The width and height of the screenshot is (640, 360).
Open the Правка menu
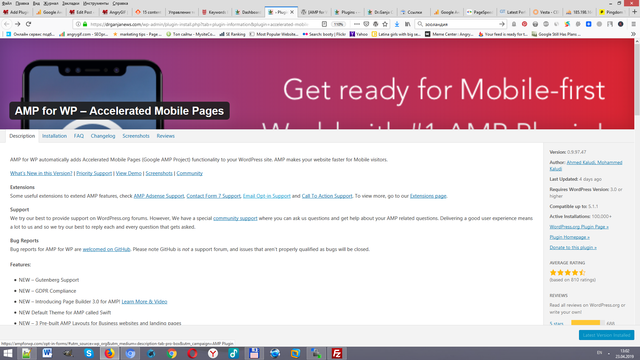point(22,3)
